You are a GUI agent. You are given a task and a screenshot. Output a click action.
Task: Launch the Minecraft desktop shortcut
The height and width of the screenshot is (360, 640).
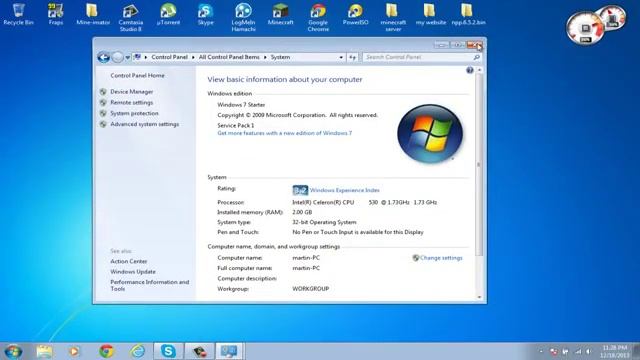[x=280, y=14]
